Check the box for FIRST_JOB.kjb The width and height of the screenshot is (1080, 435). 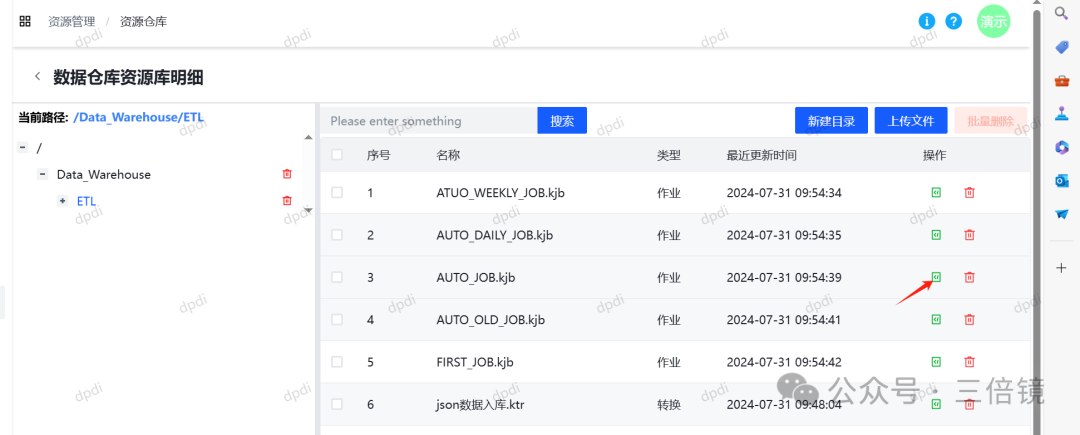pos(337,362)
